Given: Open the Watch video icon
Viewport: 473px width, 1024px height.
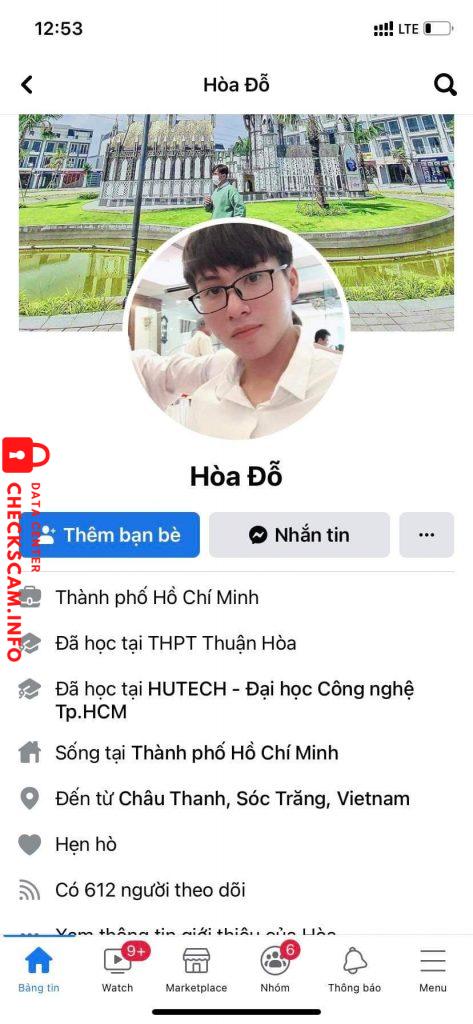Looking at the screenshot, I should point(118,960).
